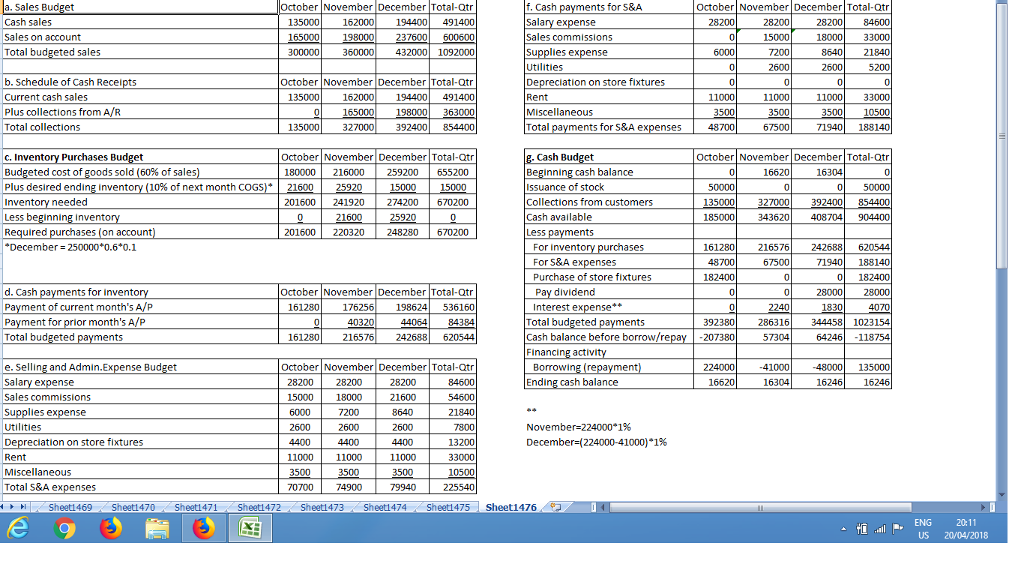Click the scroll-to-first-sheet arrow

pyautogui.click(x=4, y=507)
